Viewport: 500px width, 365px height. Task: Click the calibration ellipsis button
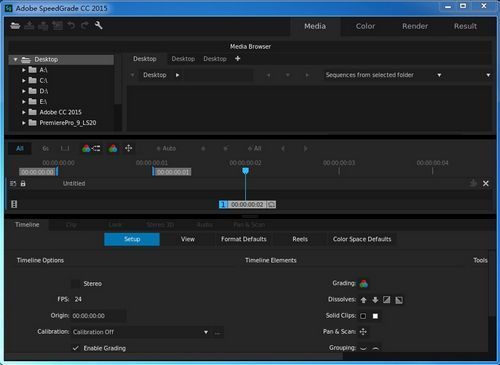tap(218, 333)
